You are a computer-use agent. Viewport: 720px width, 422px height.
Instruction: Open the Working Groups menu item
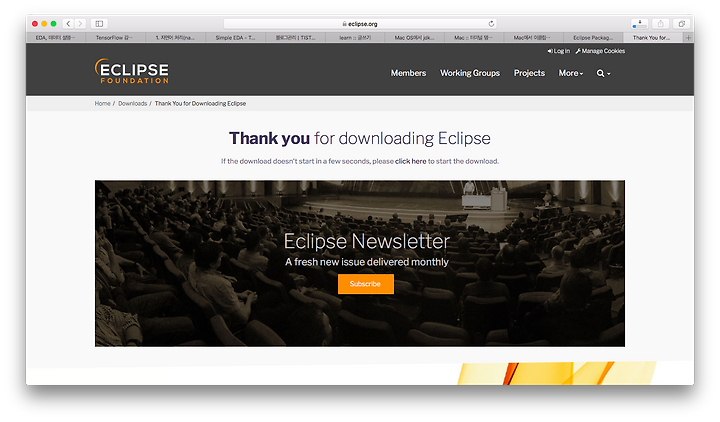coord(470,73)
